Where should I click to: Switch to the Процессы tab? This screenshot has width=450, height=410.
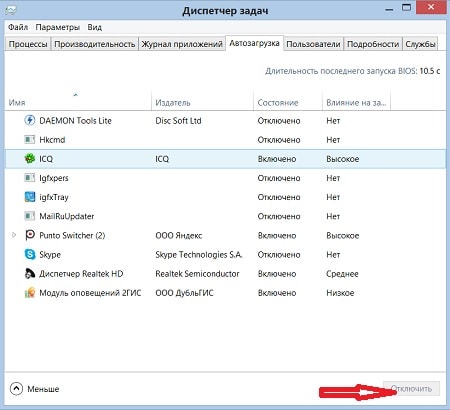click(28, 44)
